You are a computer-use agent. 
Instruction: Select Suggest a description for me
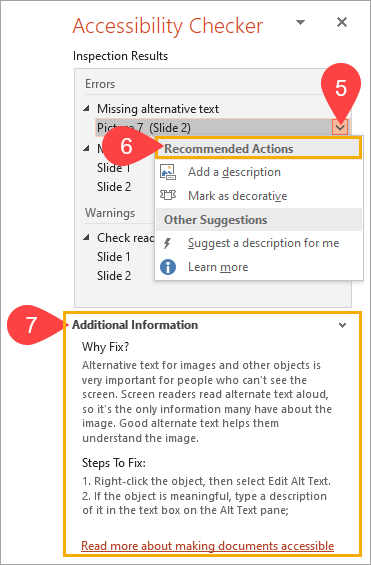coord(263,243)
